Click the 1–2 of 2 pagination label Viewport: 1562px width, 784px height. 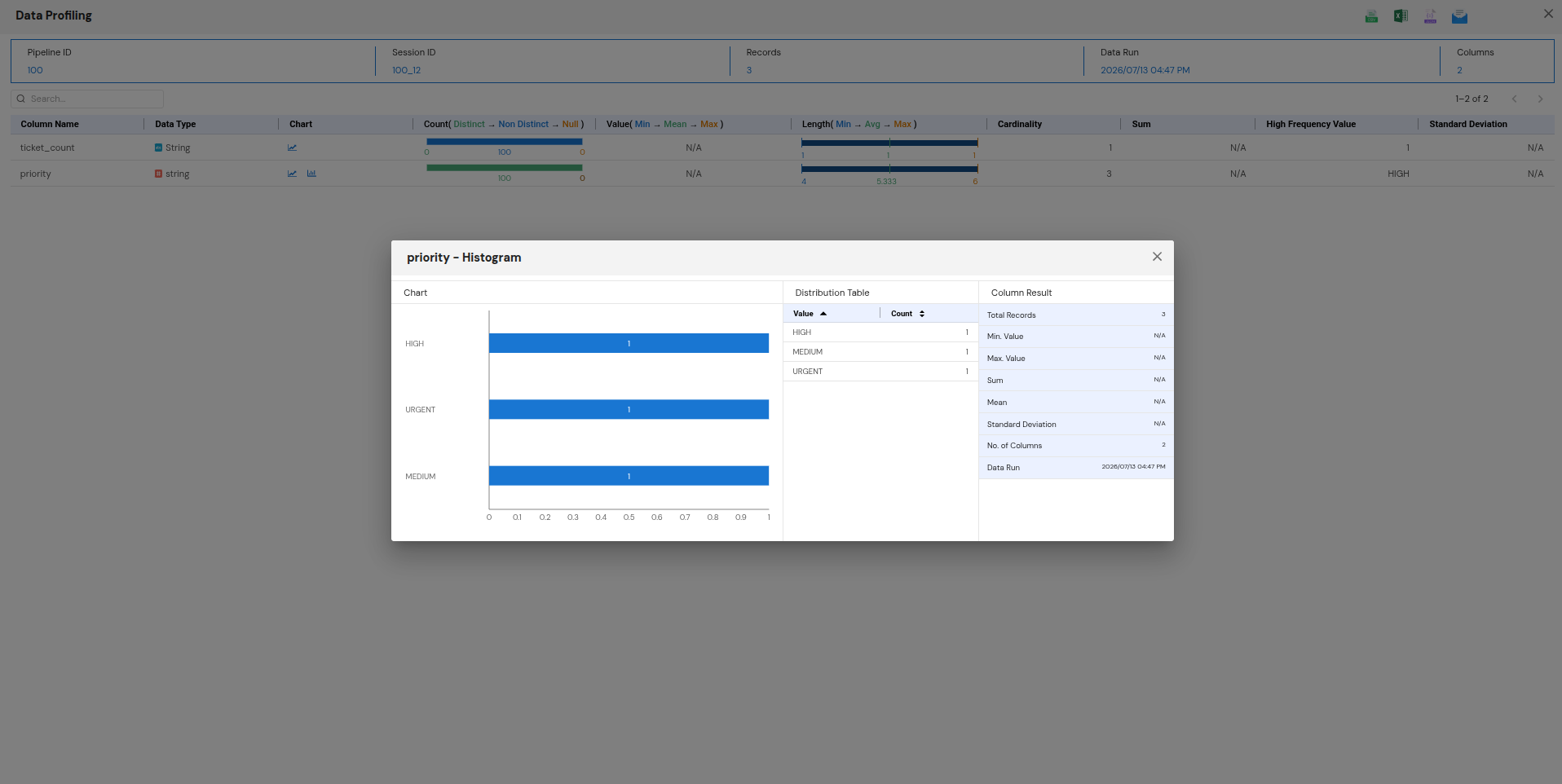(1472, 99)
